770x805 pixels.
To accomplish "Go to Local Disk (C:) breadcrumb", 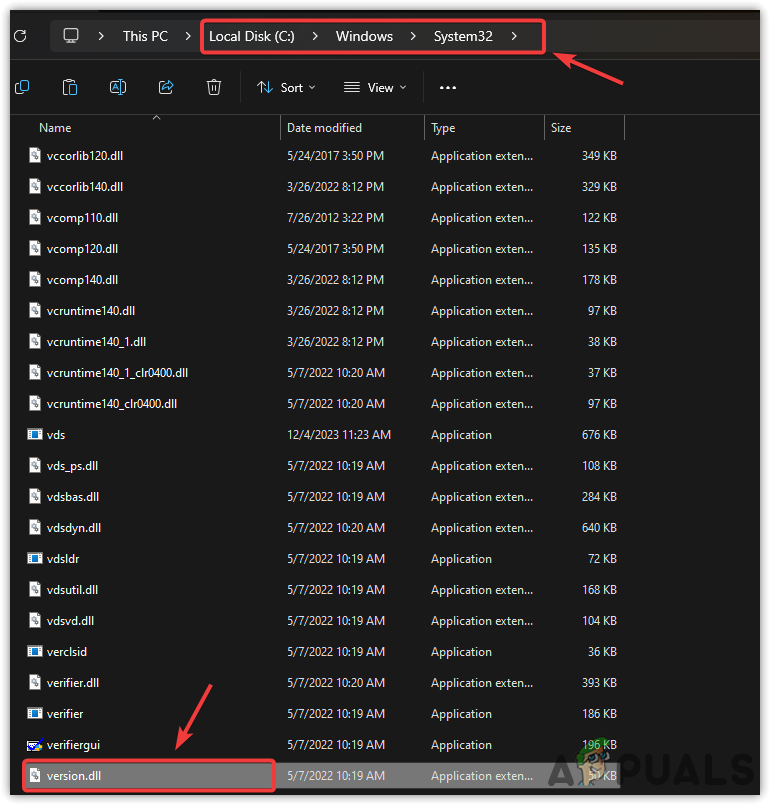I will click(x=250, y=36).
